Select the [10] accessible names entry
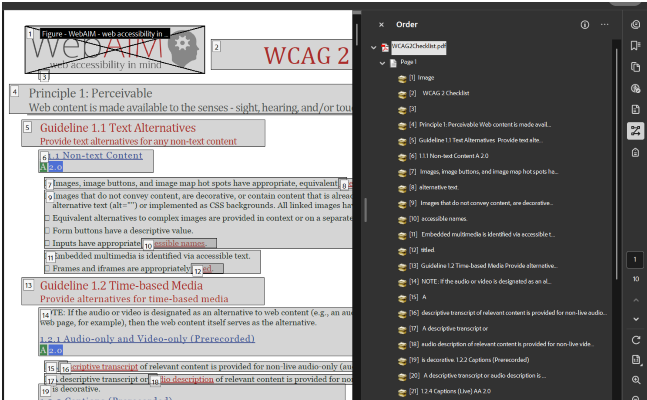647x400 pixels. point(438,219)
